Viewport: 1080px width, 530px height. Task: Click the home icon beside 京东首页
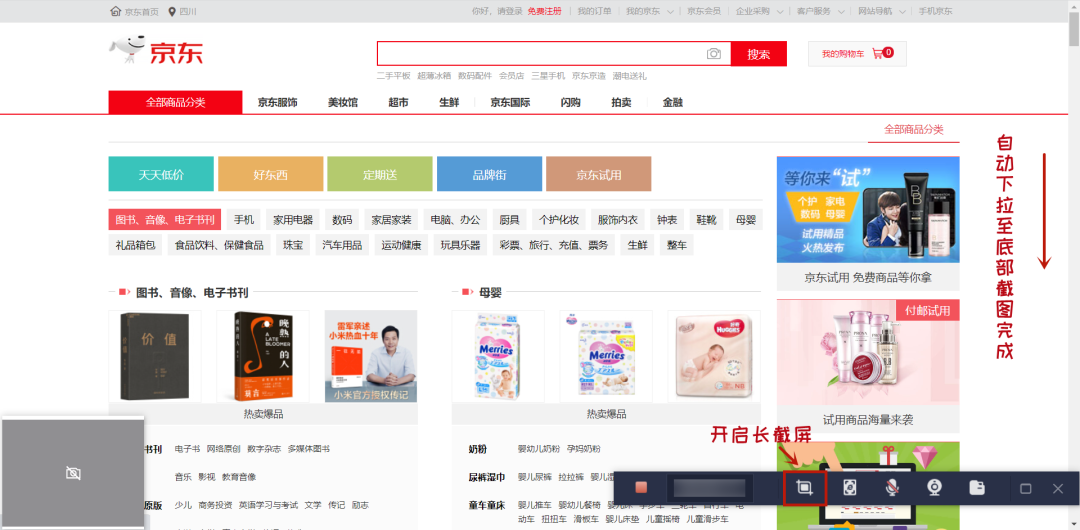coord(115,11)
